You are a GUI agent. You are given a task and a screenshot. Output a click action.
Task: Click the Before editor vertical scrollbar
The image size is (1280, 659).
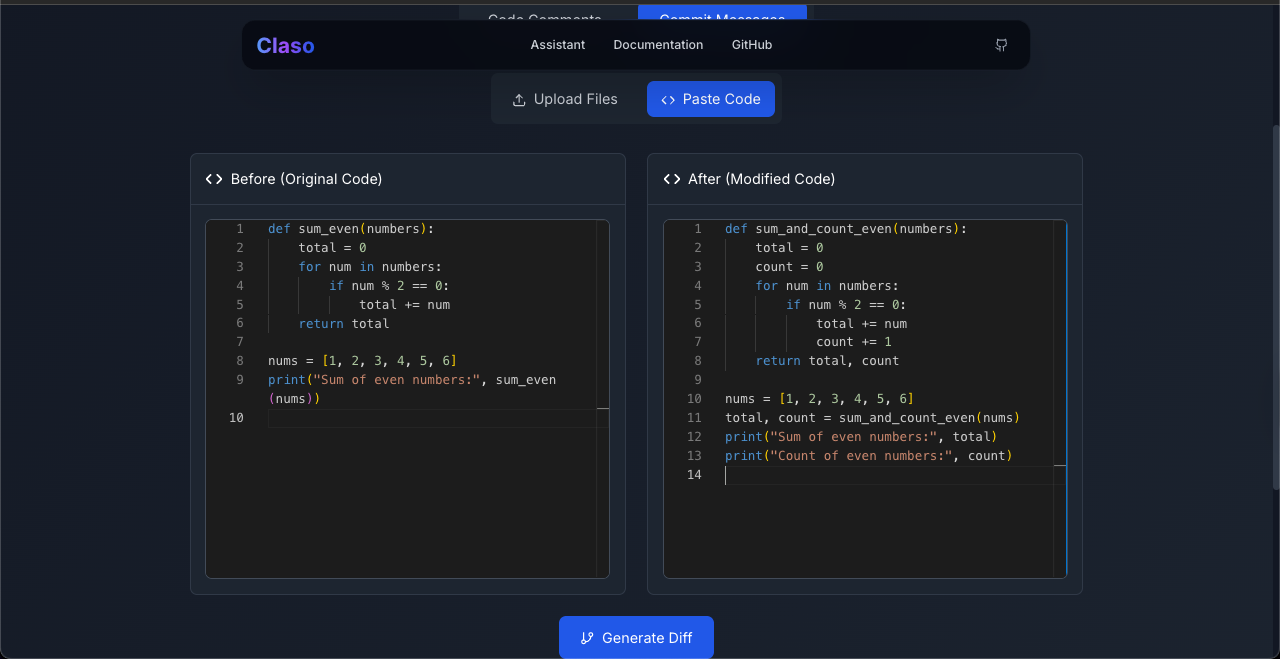point(603,399)
